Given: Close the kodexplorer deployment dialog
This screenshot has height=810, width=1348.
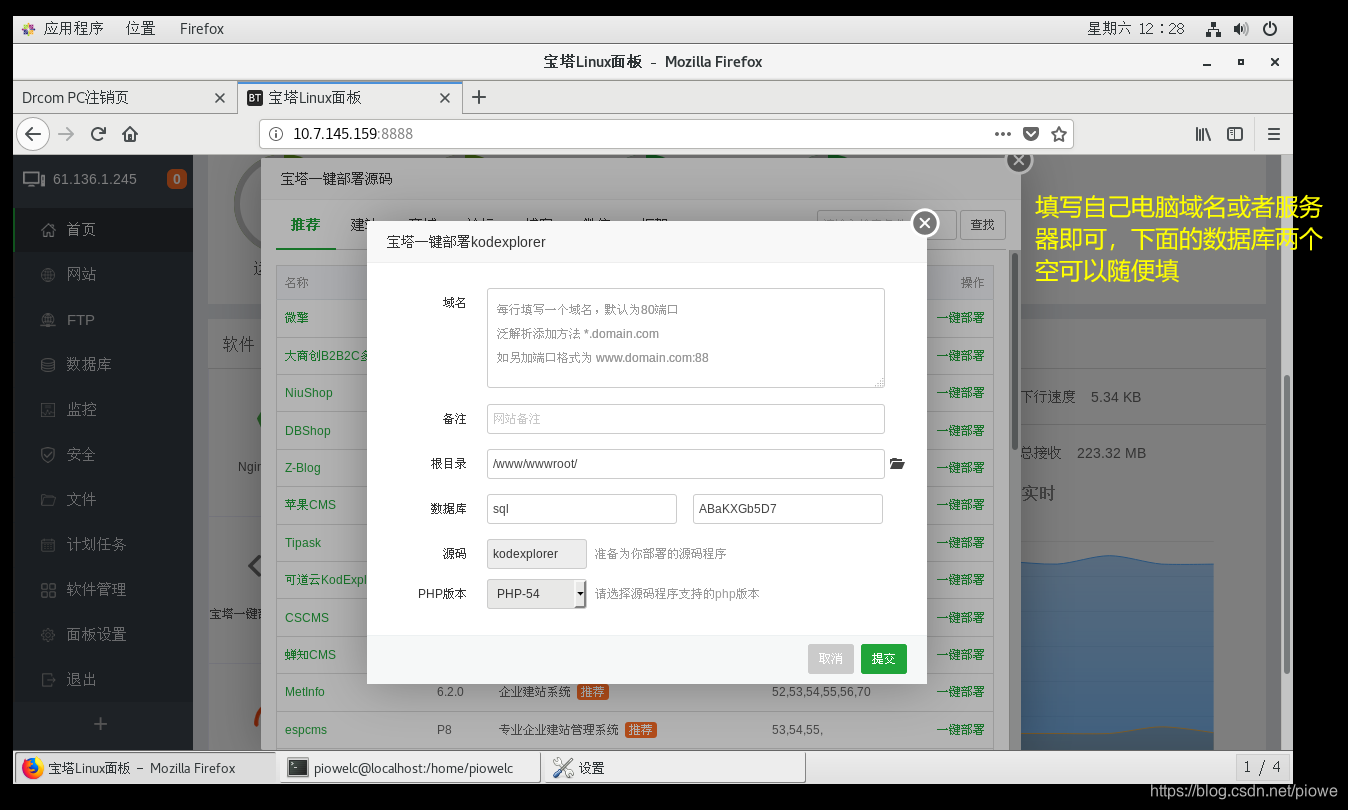Looking at the screenshot, I should pyautogui.click(x=925, y=223).
